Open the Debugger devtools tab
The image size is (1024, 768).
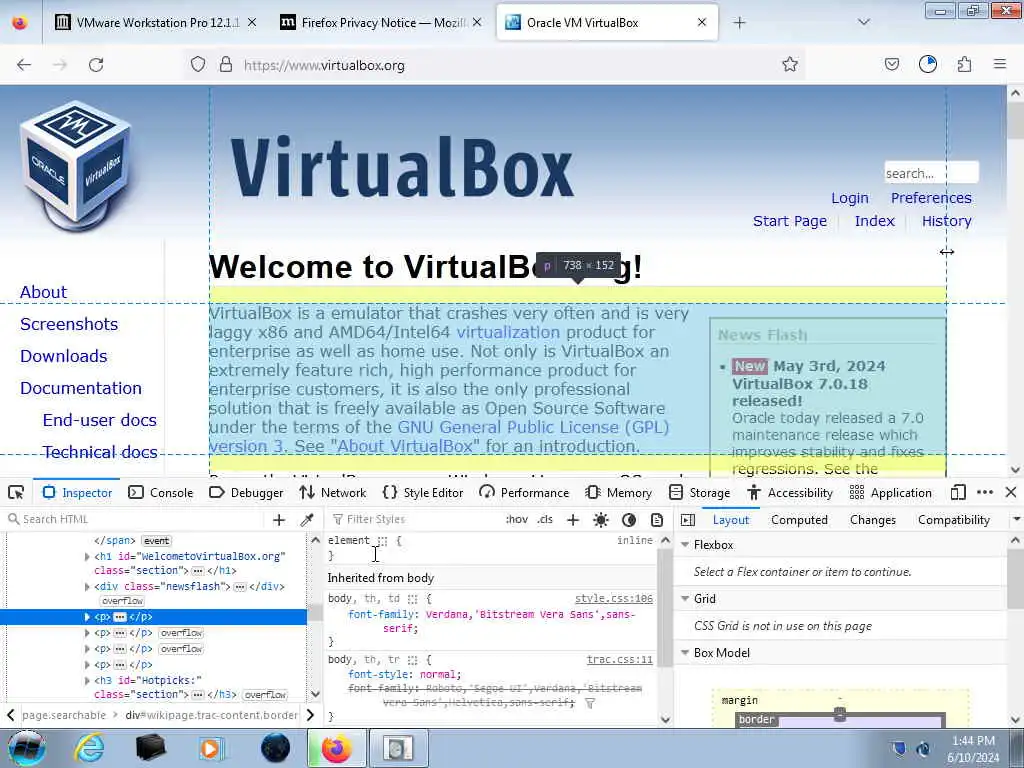[246, 492]
